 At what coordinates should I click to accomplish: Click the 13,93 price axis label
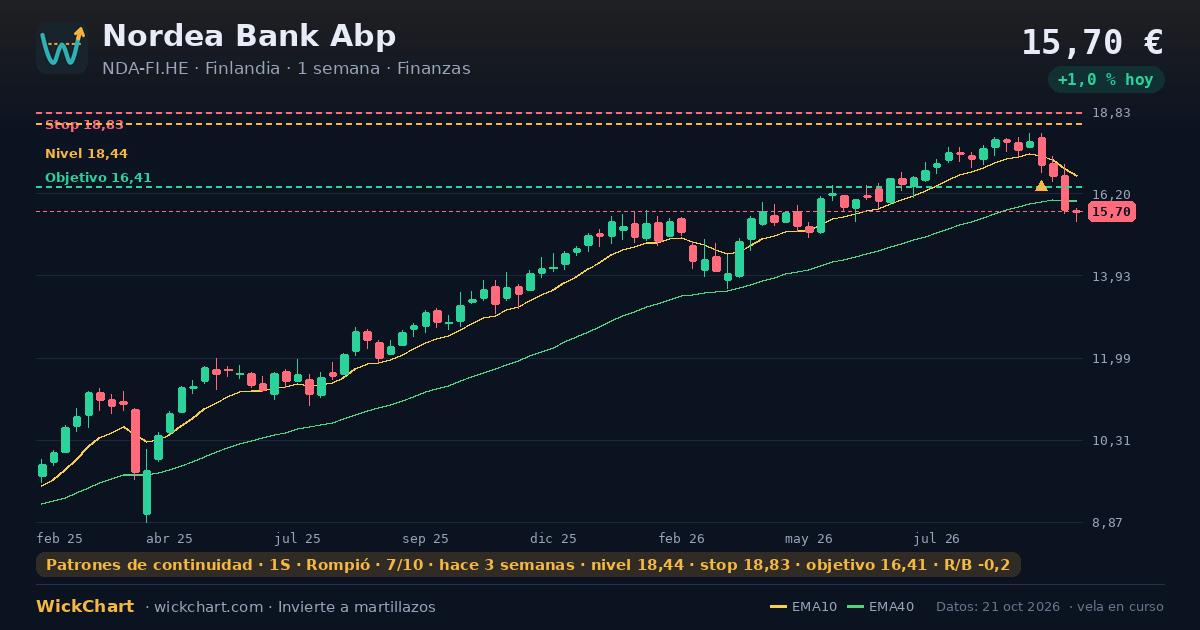(x=1111, y=277)
